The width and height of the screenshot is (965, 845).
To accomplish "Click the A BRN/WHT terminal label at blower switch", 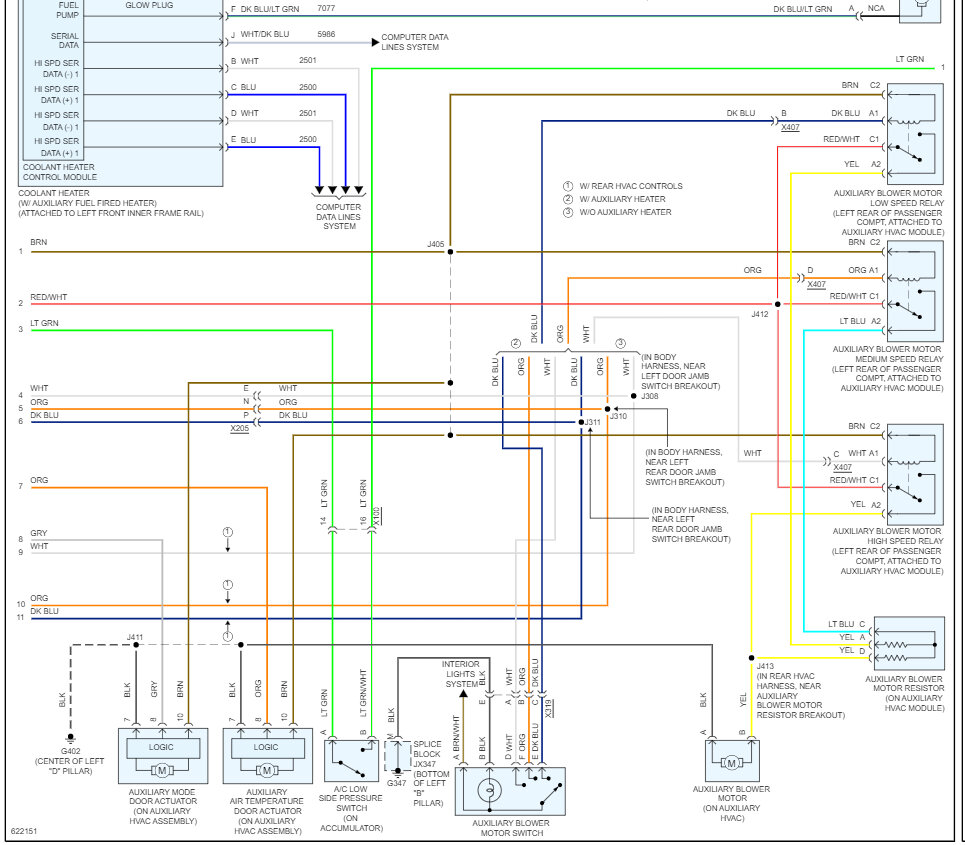I will point(456,738).
